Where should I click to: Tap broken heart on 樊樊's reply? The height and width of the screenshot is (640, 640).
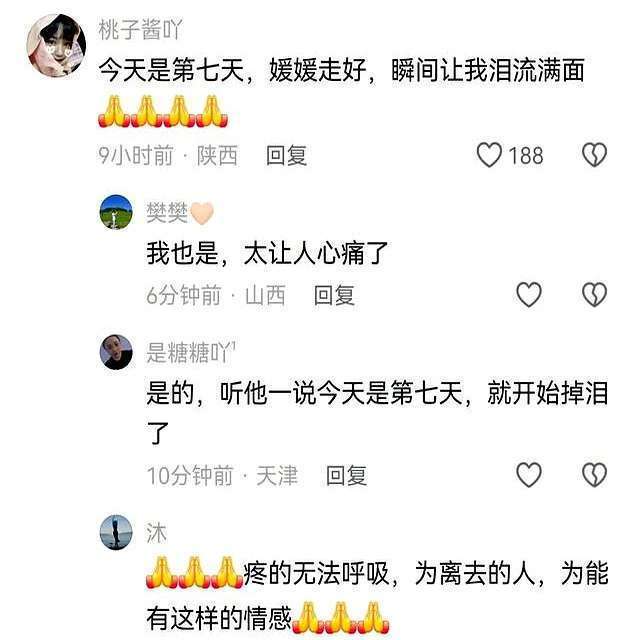click(594, 295)
